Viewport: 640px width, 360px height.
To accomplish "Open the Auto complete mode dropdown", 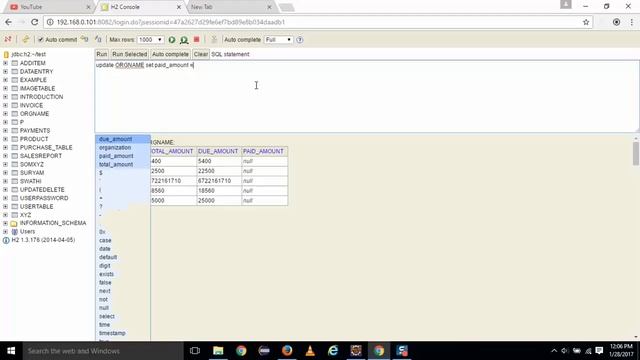I will pyautogui.click(x=278, y=40).
